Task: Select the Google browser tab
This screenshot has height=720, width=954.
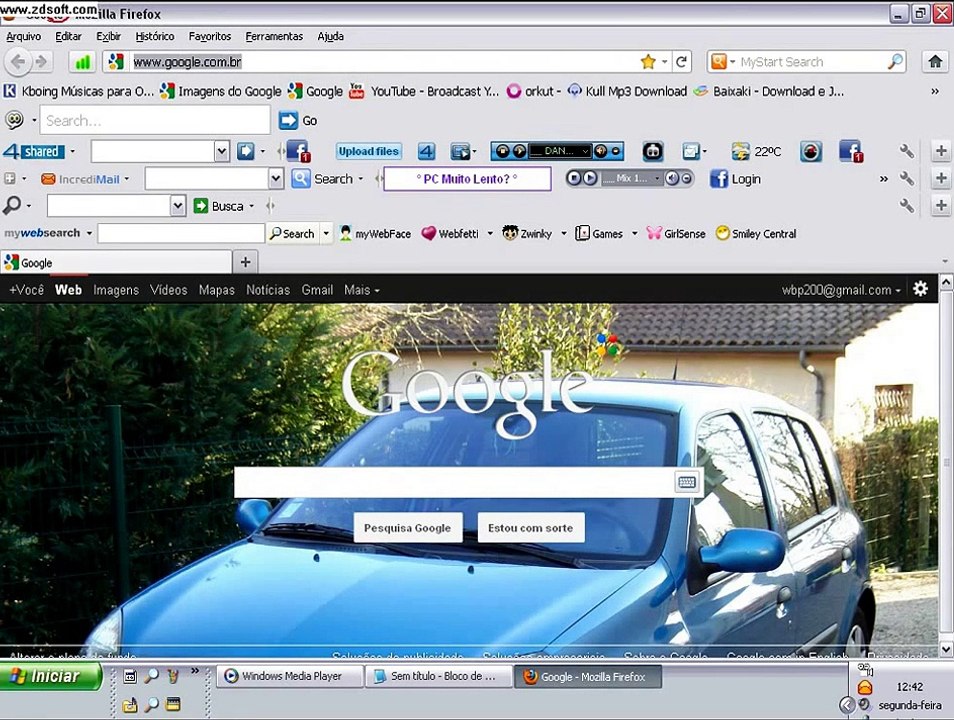Action: [x=116, y=262]
